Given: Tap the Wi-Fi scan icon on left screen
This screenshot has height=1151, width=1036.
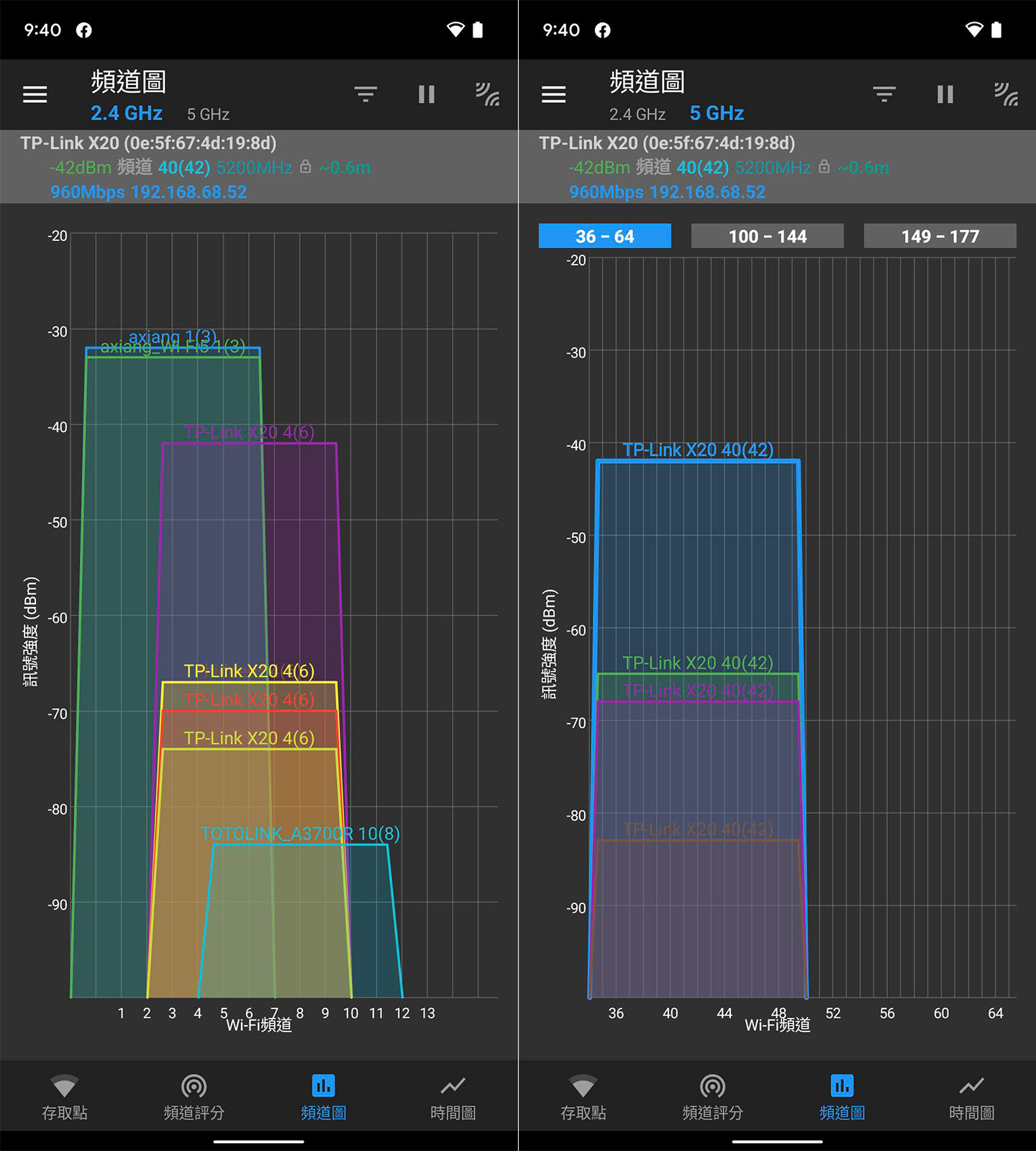Looking at the screenshot, I should [x=487, y=94].
